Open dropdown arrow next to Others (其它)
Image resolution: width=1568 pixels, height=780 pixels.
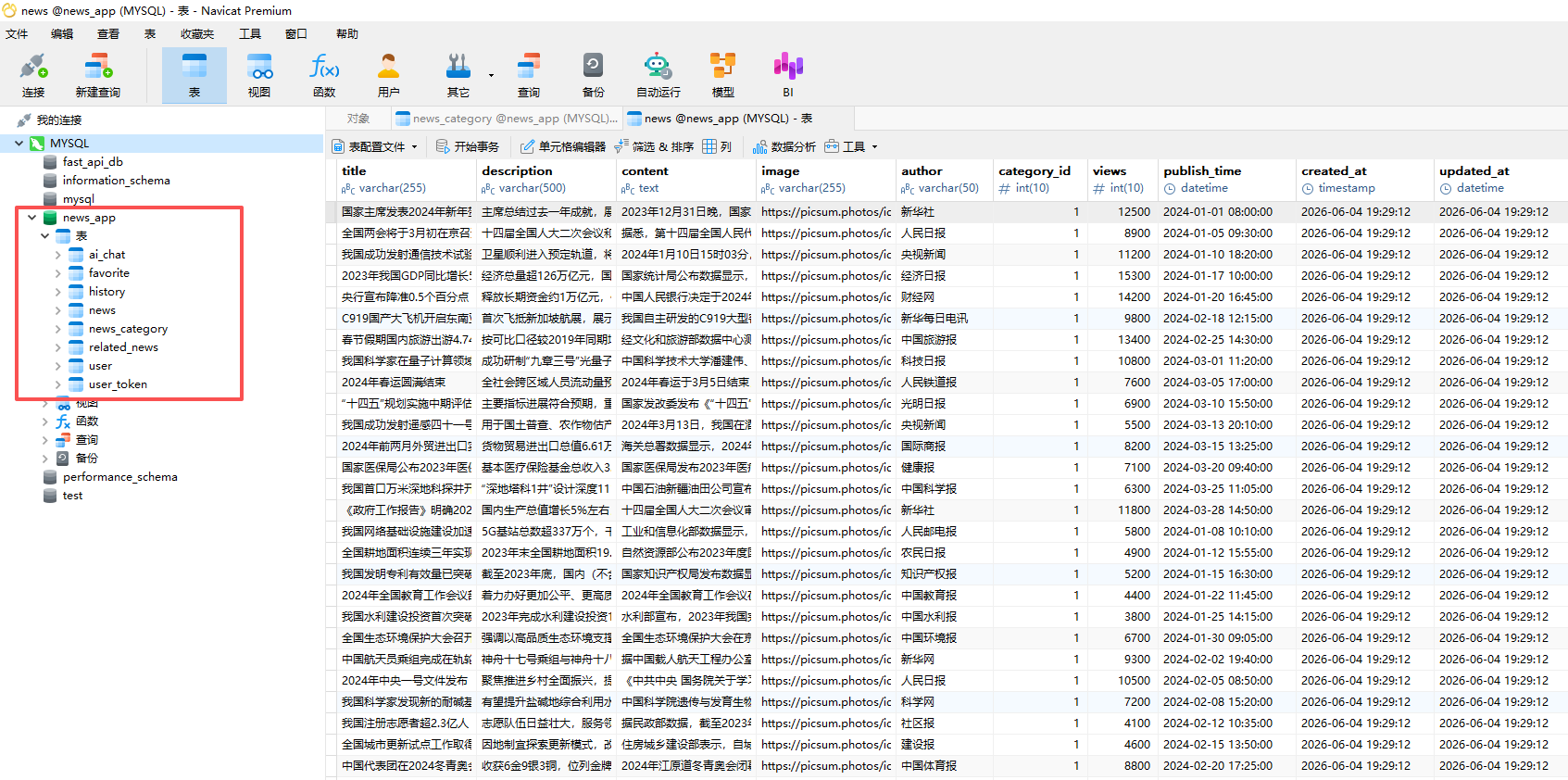491,76
